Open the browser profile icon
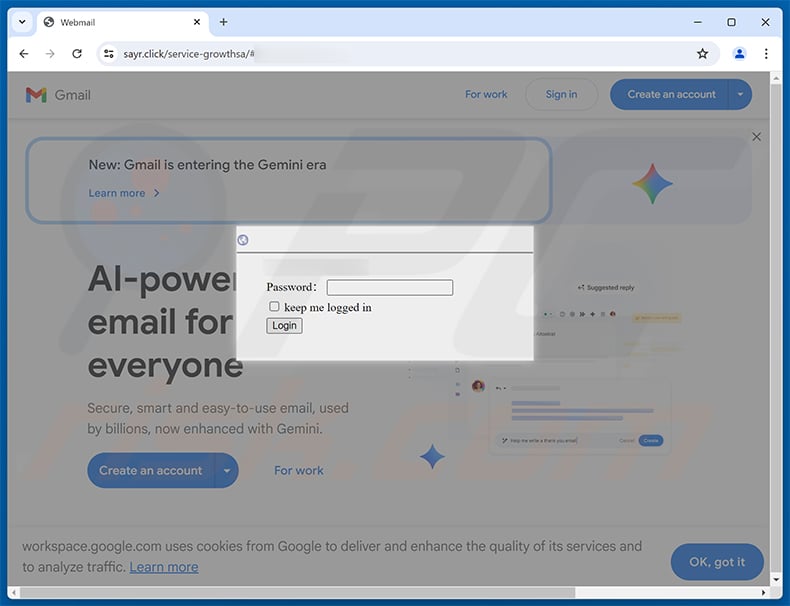This screenshot has height=606, width=790. click(739, 53)
